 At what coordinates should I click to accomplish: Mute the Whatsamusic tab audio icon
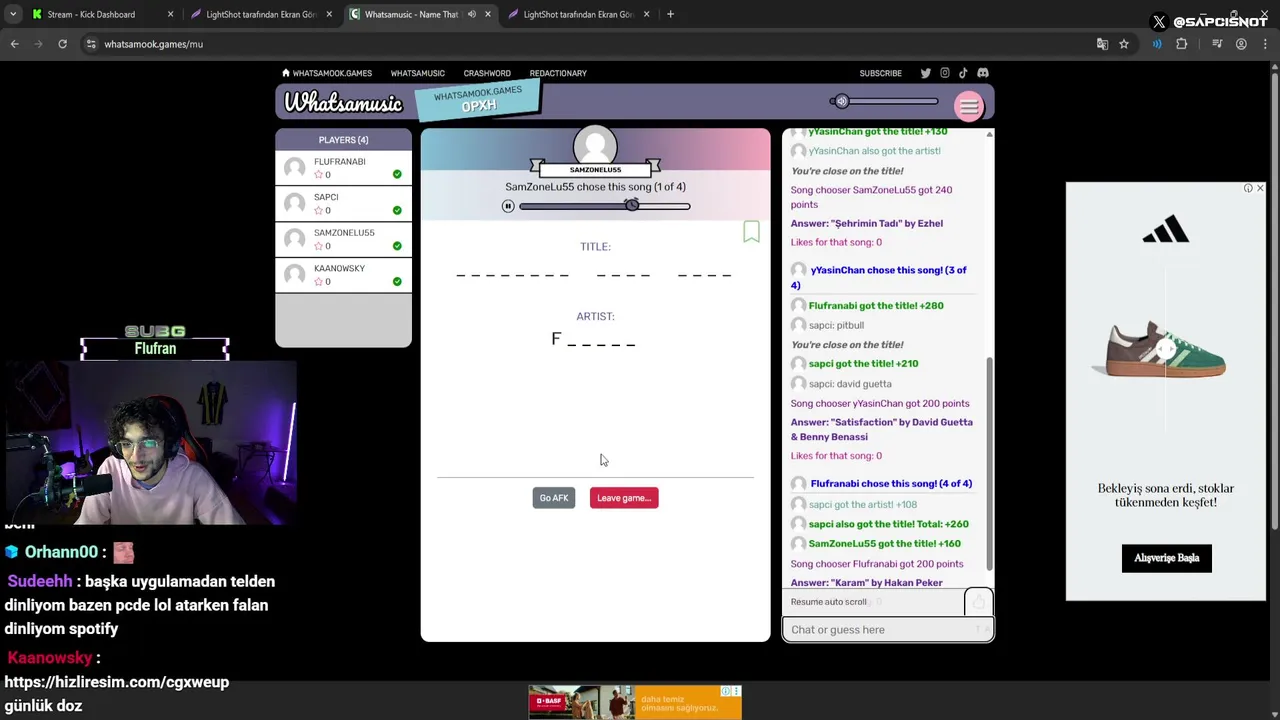coord(471,14)
